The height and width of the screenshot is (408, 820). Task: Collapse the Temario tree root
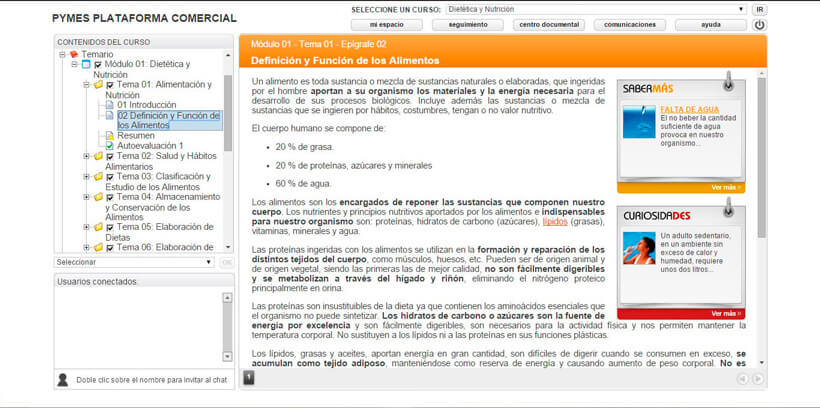point(62,54)
